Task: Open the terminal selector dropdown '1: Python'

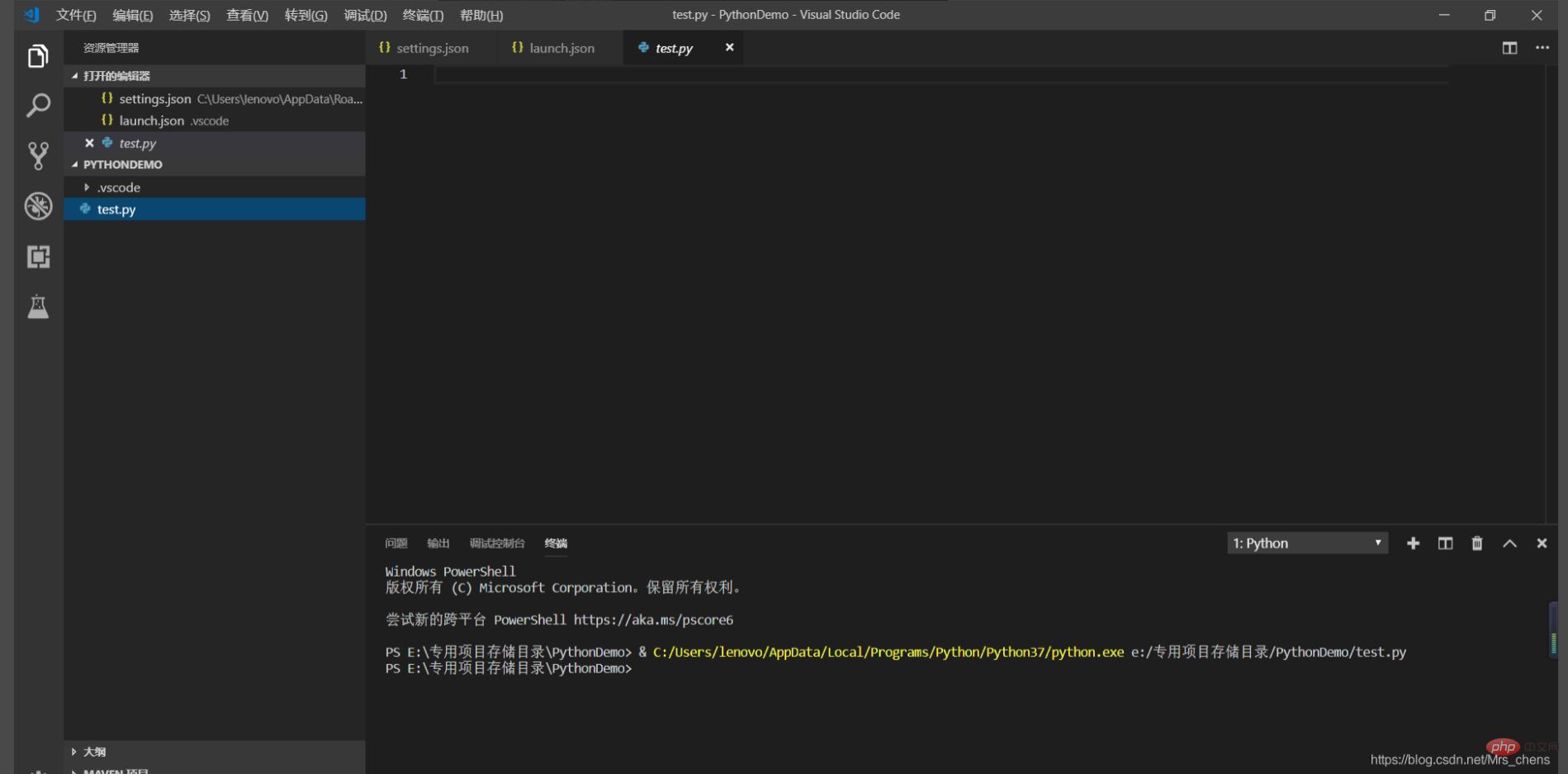Action: click(x=1307, y=544)
